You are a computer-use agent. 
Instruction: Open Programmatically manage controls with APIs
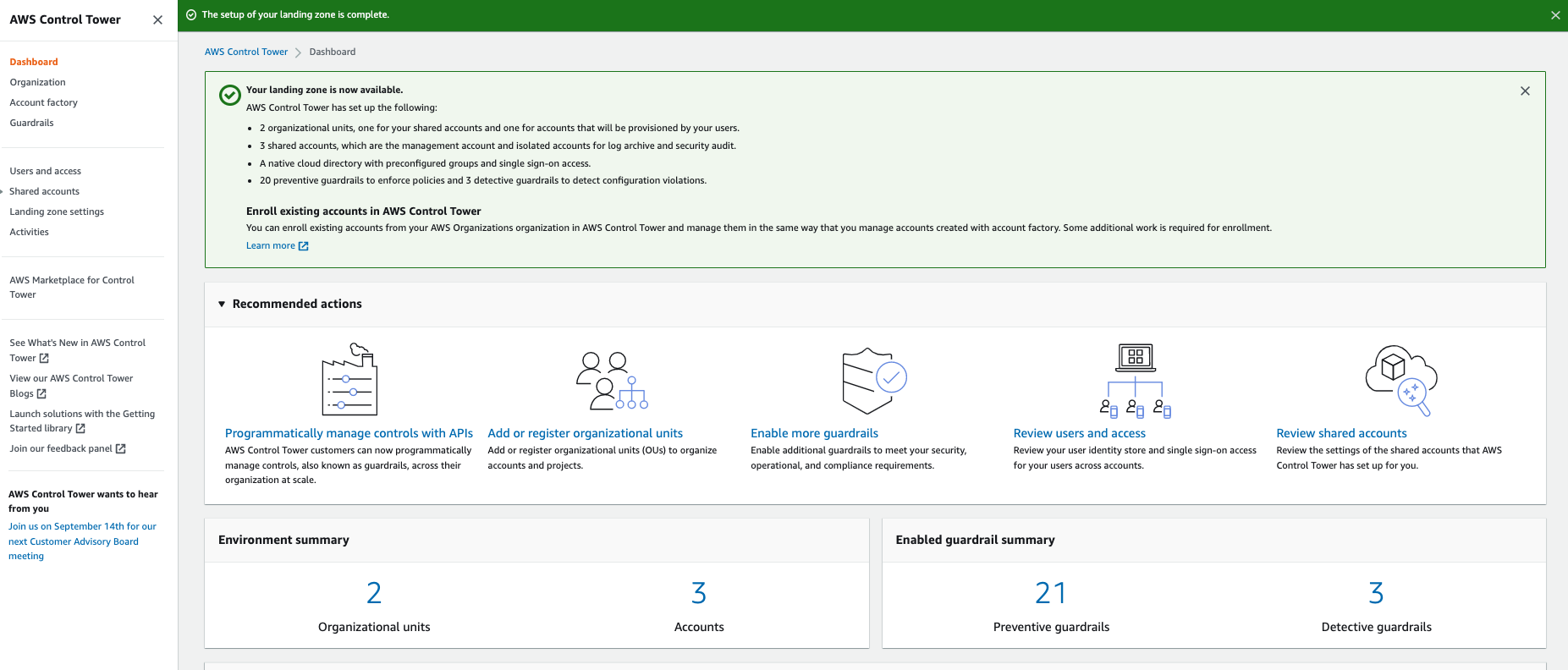(x=349, y=433)
